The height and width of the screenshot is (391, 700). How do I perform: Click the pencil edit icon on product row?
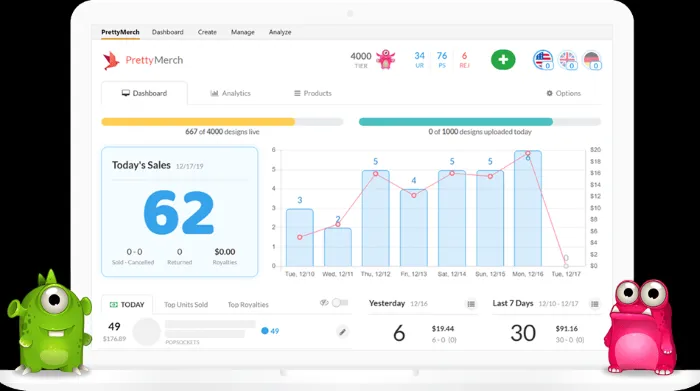[x=342, y=332]
